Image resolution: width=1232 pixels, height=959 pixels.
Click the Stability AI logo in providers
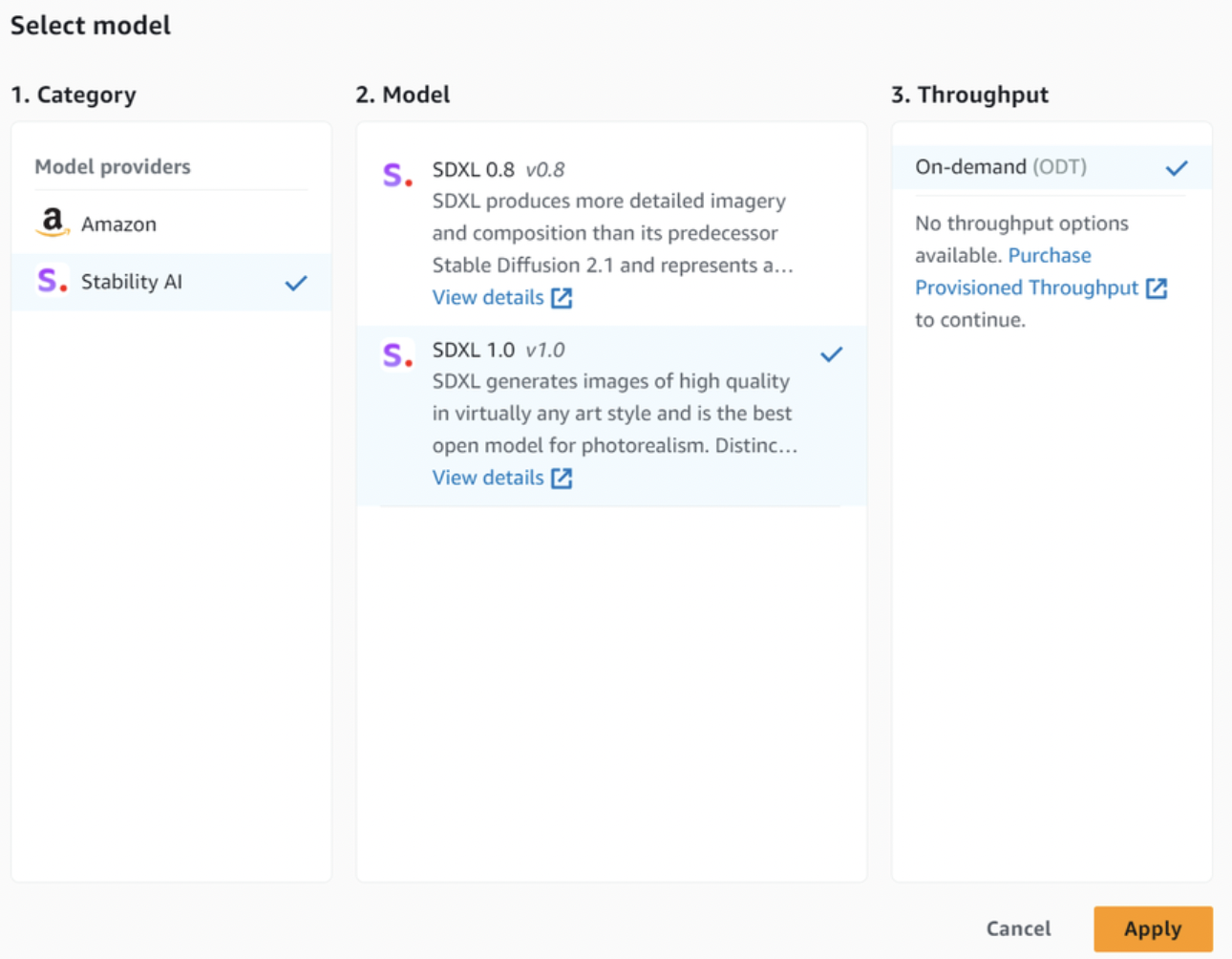tap(53, 281)
